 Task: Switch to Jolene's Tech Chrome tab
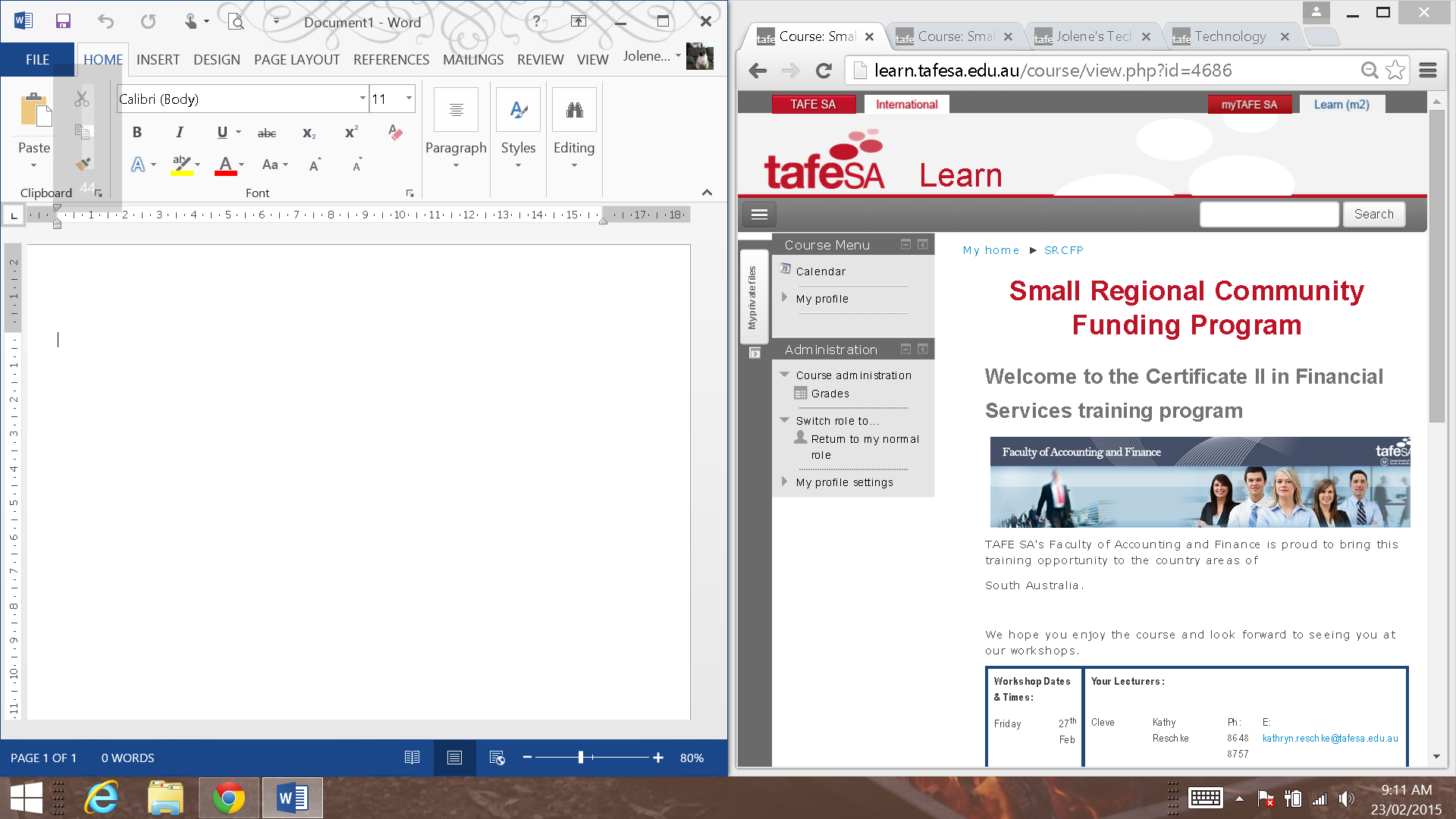click(x=1092, y=36)
